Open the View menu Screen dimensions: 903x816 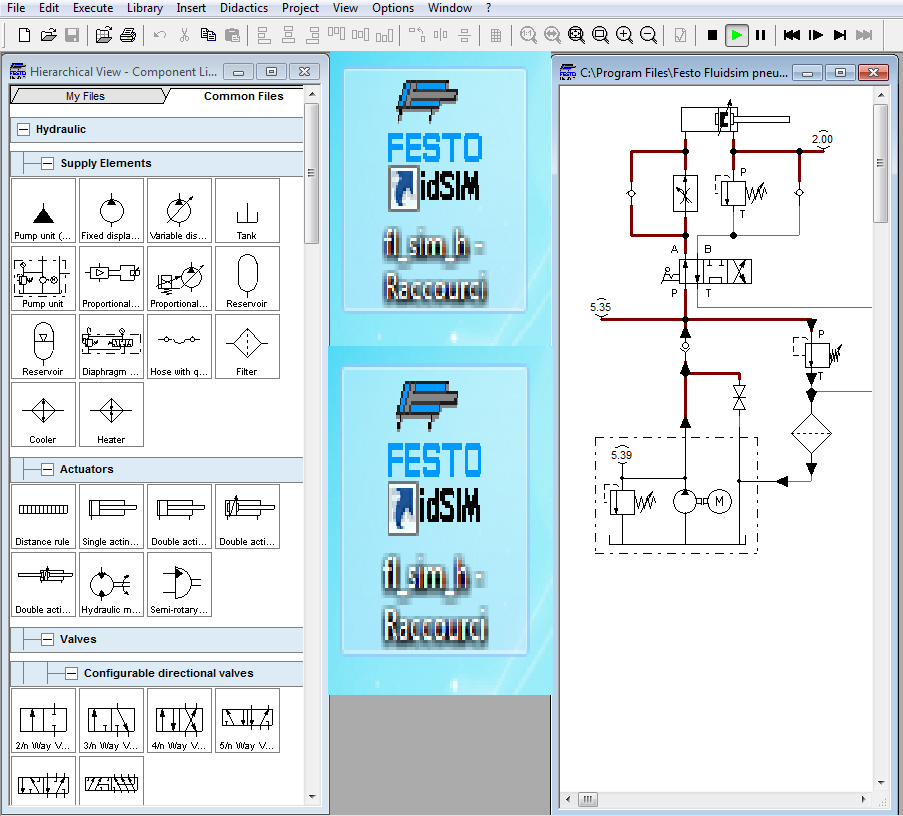point(345,8)
